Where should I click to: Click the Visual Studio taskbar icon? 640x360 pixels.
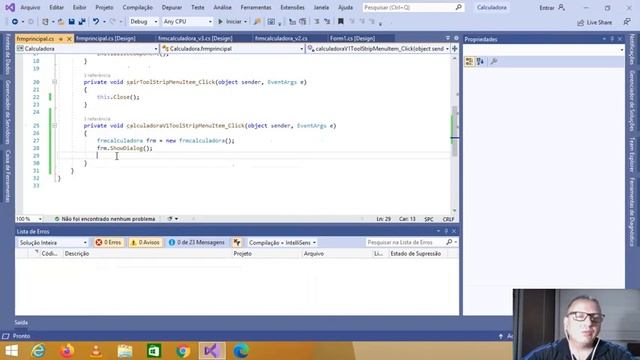click(211, 351)
